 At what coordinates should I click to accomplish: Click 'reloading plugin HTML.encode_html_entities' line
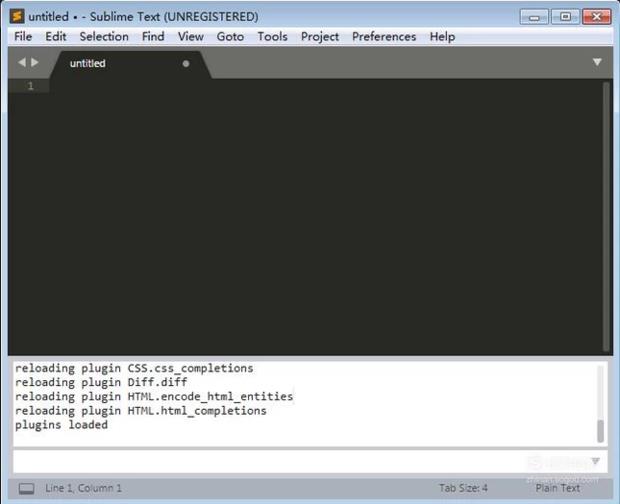(x=154, y=396)
